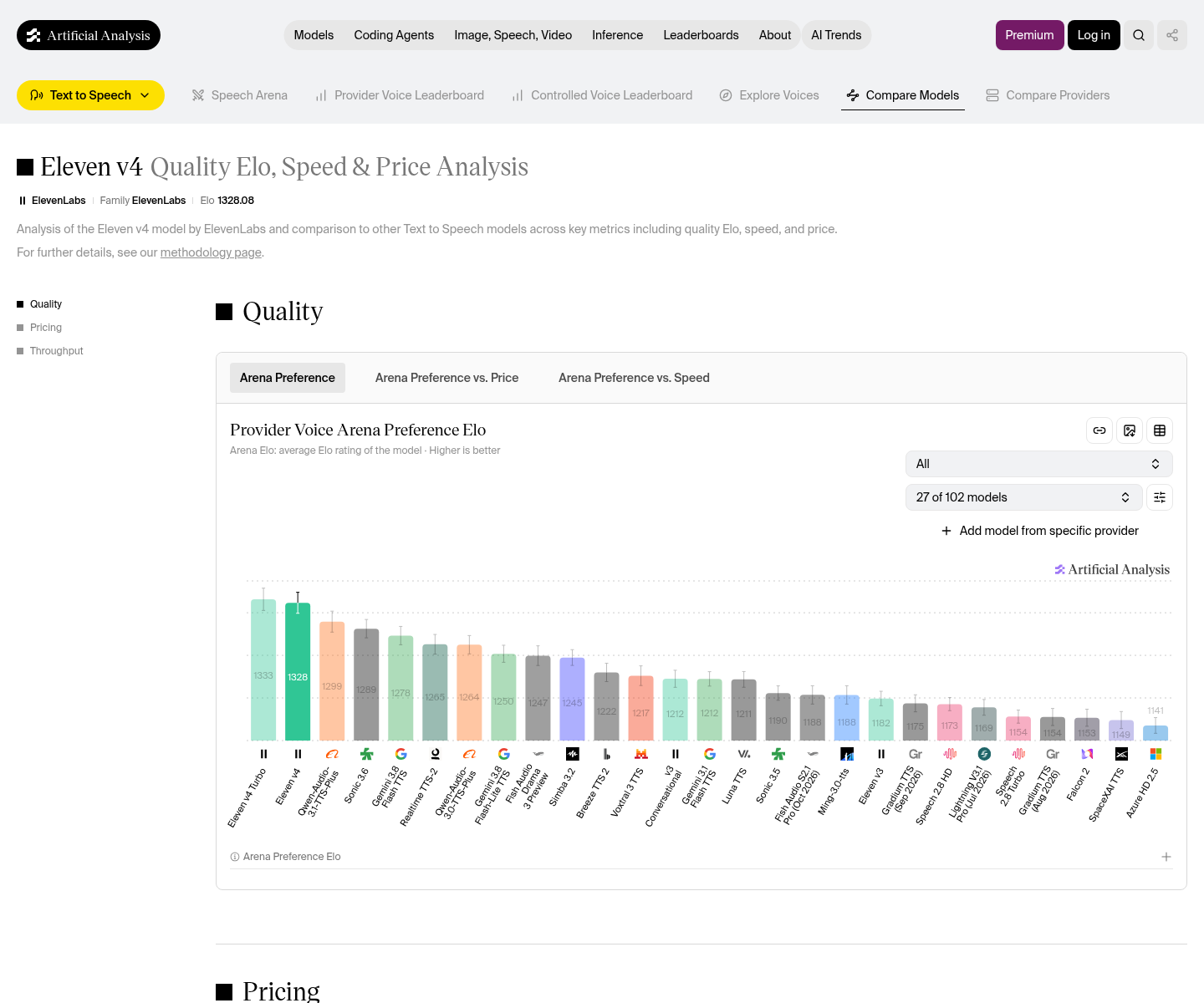Click the SpaceXAI TTS provider logo
The image size is (1204, 1003).
pos(1121,754)
